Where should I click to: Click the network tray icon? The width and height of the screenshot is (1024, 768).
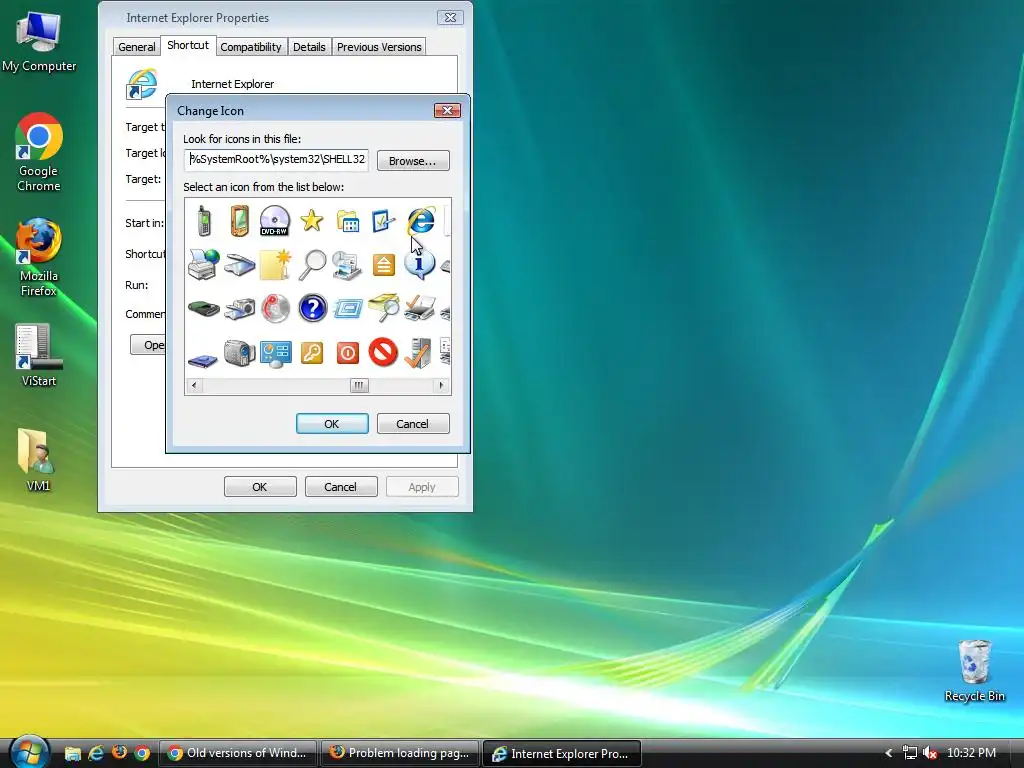[x=910, y=753]
